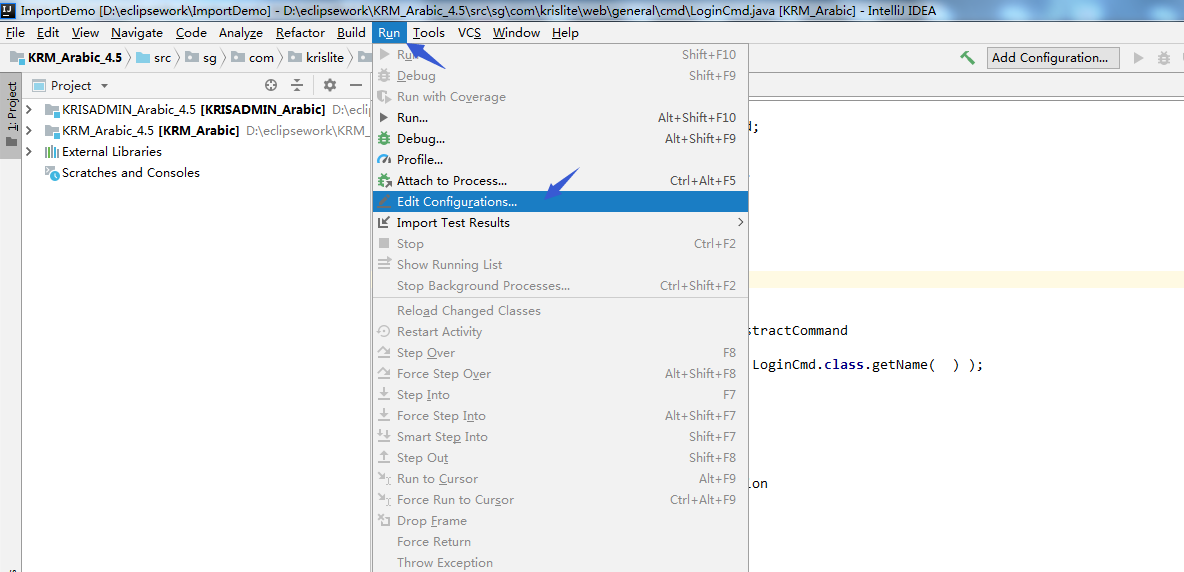Open the Refactor menu
Screen dimensions: 1184x572
point(300,32)
